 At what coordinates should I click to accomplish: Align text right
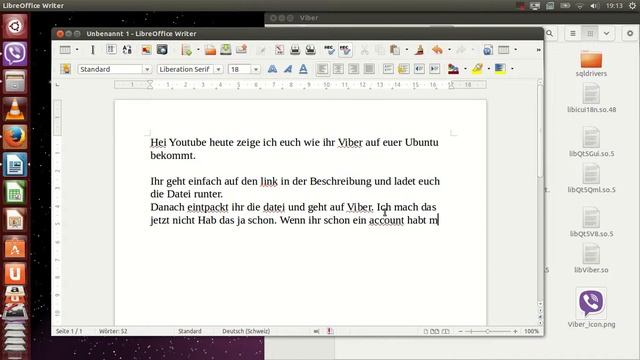pyautogui.click(x=353, y=69)
